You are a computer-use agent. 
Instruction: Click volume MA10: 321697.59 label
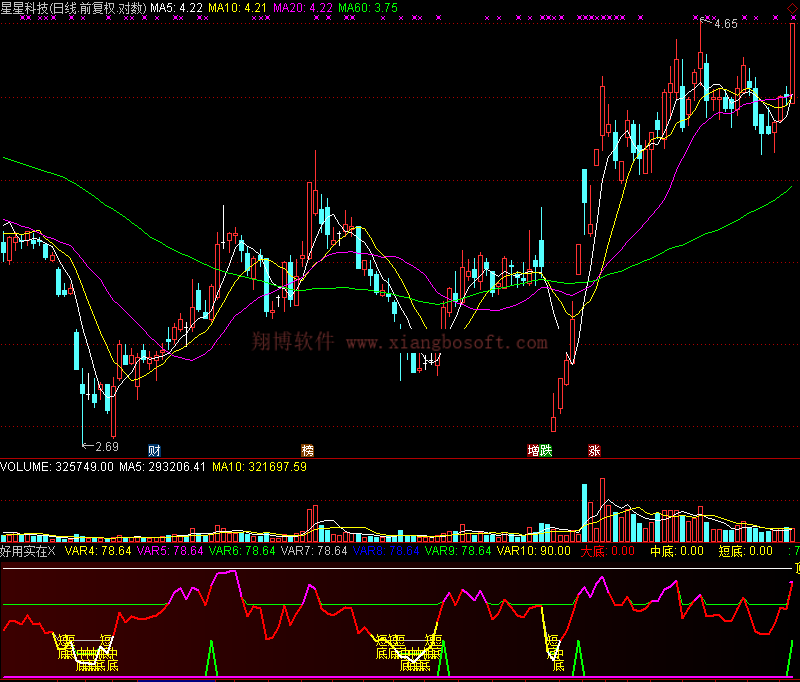(x=259, y=467)
